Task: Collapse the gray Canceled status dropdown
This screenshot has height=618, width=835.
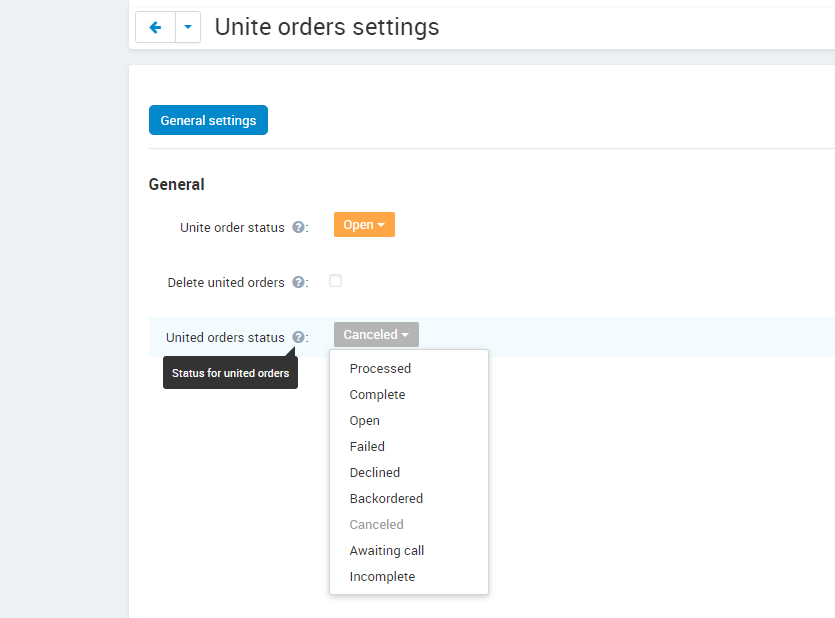Action: point(376,334)
